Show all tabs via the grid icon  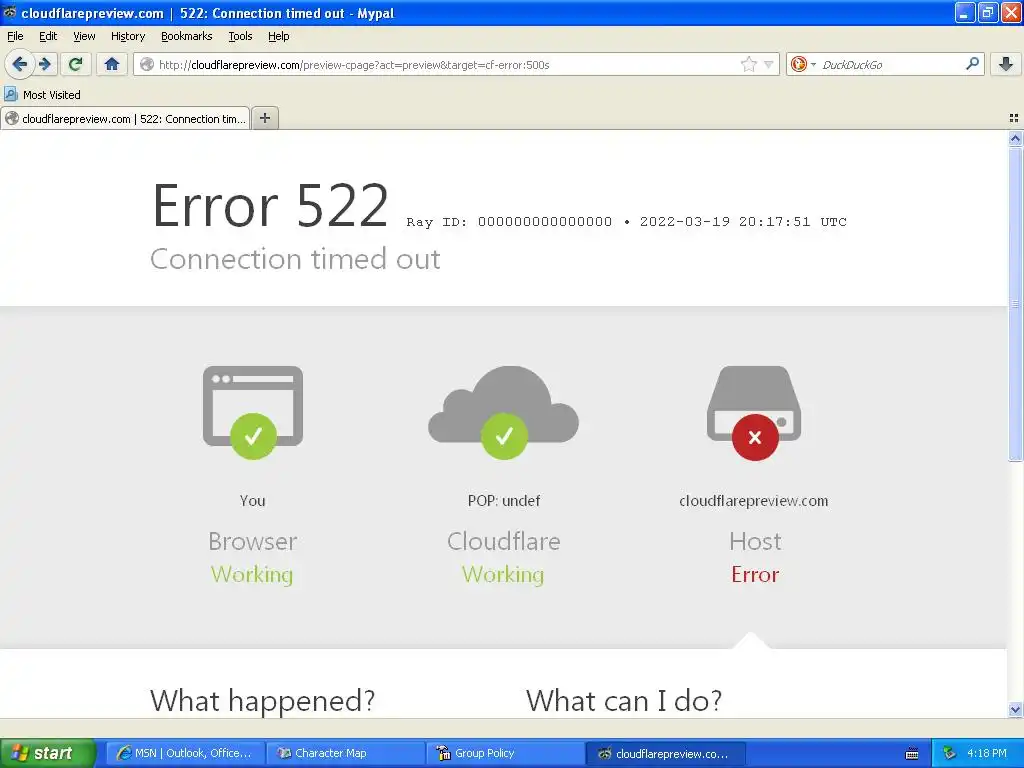[x=1014, y=118]
